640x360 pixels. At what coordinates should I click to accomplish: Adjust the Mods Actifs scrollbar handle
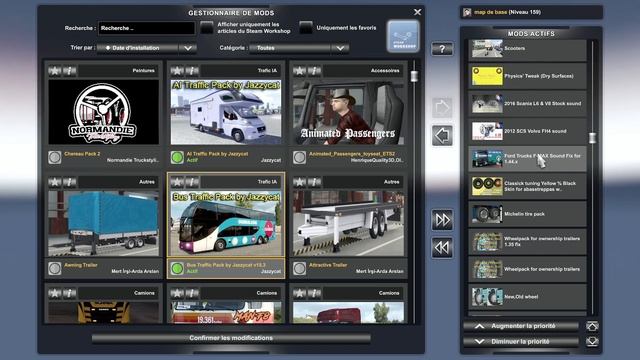point(592,138)
